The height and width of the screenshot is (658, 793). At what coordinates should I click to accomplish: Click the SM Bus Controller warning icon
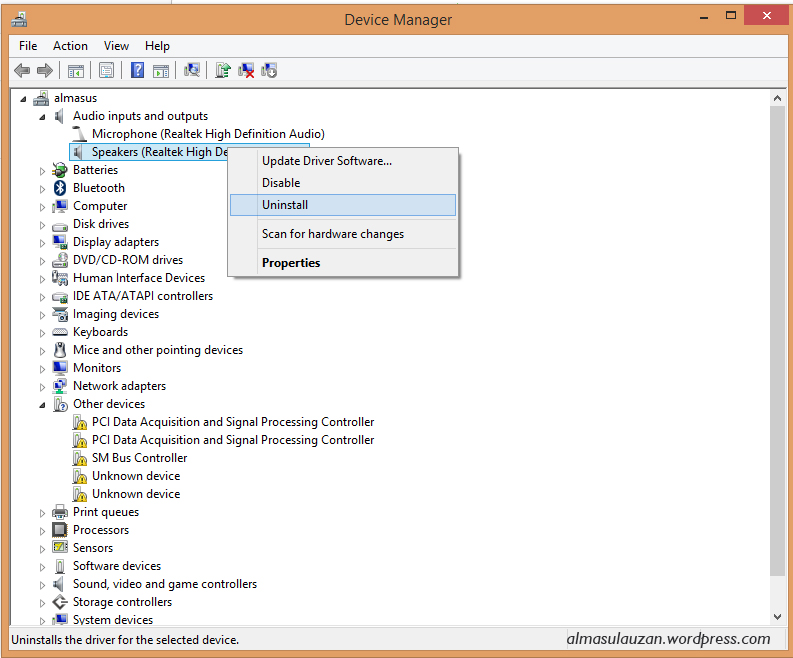tap(79, 458)
